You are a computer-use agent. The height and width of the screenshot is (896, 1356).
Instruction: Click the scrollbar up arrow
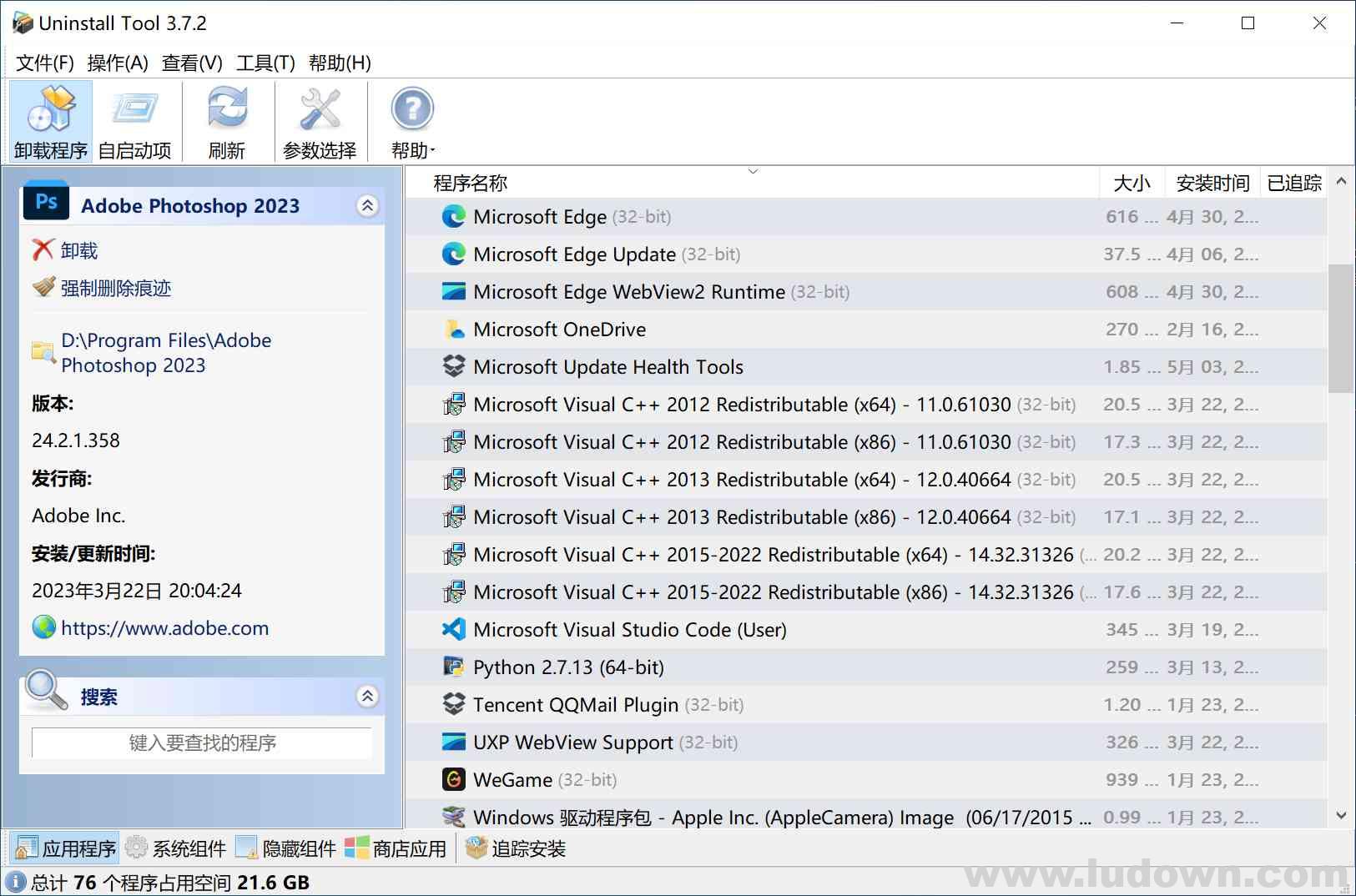(1340, 180)
